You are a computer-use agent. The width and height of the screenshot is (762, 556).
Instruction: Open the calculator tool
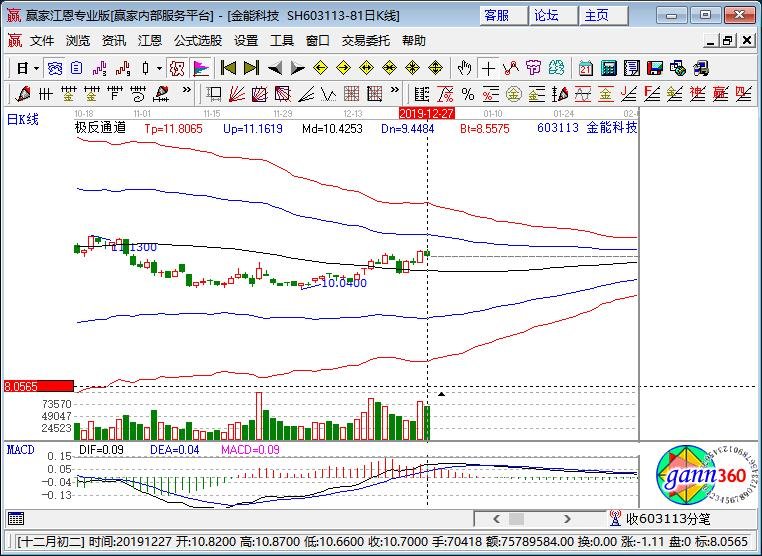click(608, 68)
